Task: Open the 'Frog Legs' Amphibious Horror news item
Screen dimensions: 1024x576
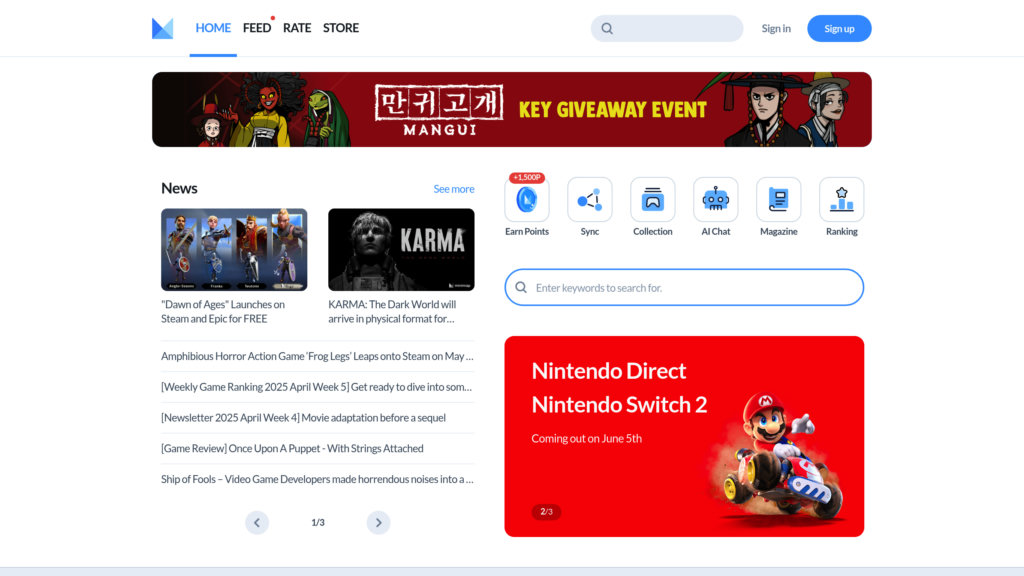Action: pos(317,356)
